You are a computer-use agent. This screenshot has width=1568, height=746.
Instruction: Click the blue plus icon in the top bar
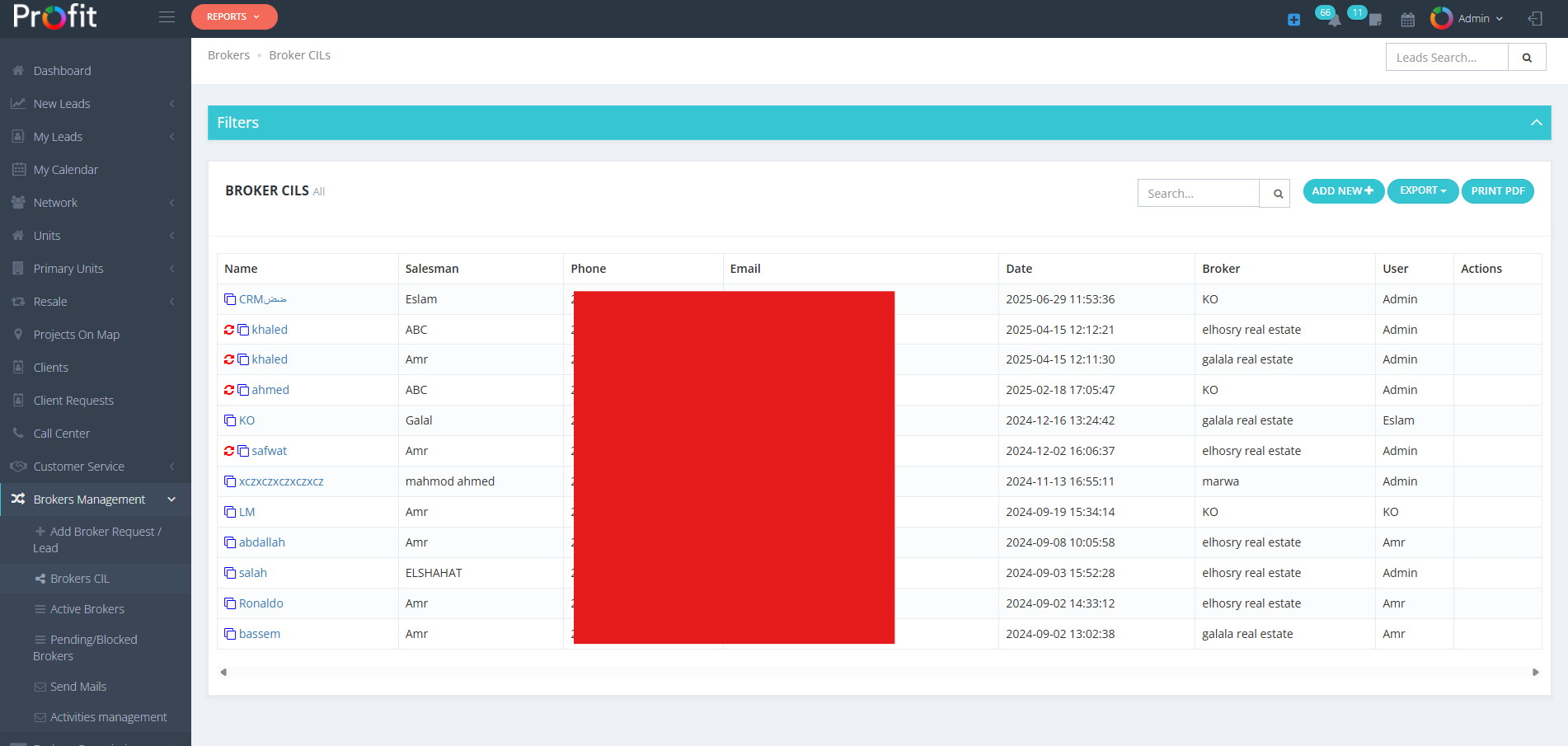(x=1293, y=19)
